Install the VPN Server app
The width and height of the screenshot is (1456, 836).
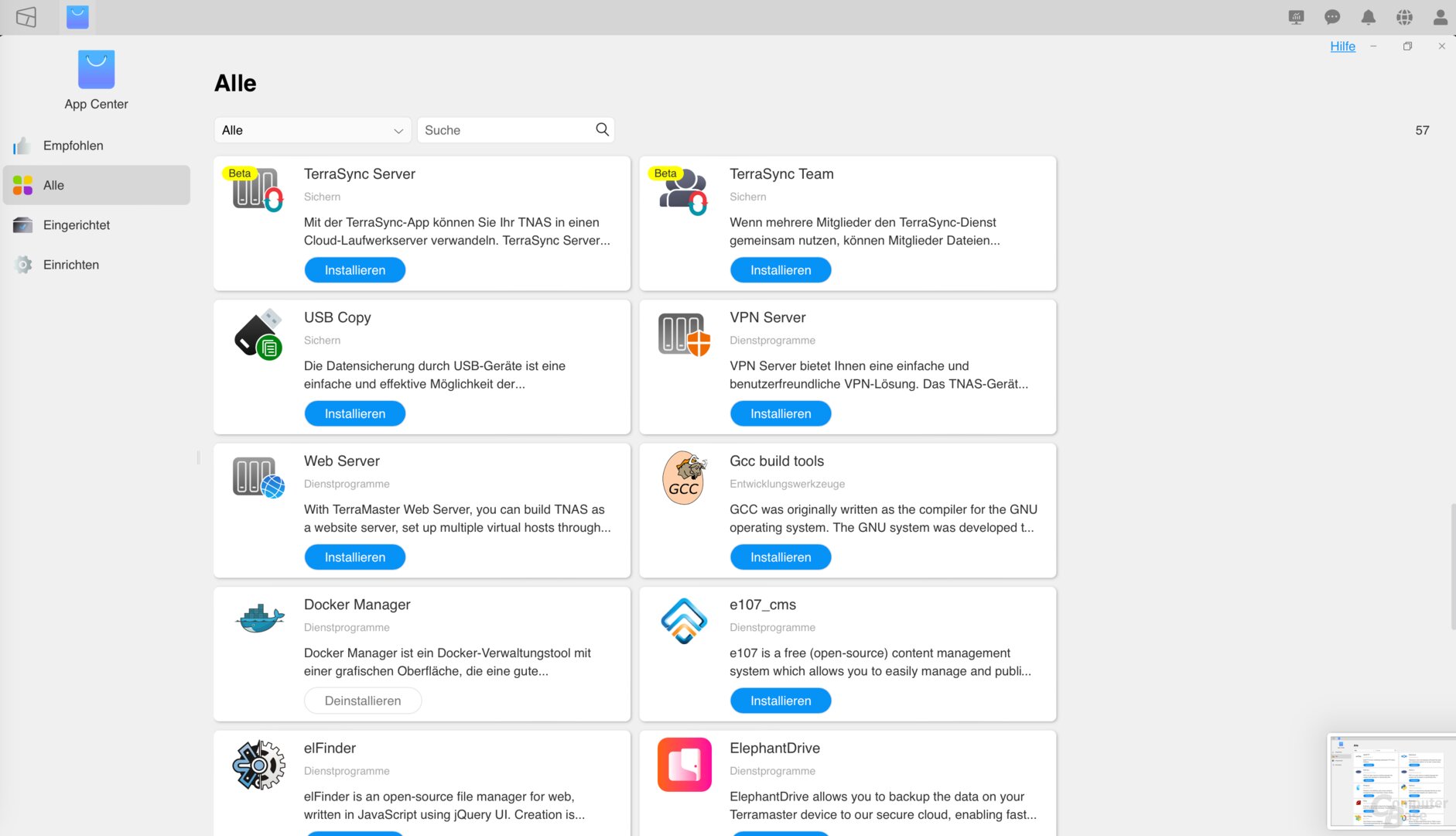tap(780, 414)
